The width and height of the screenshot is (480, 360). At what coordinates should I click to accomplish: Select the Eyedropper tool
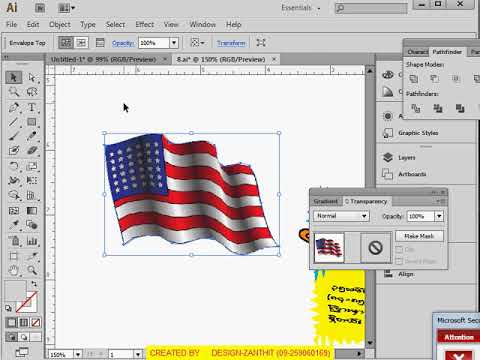point(14,225)
